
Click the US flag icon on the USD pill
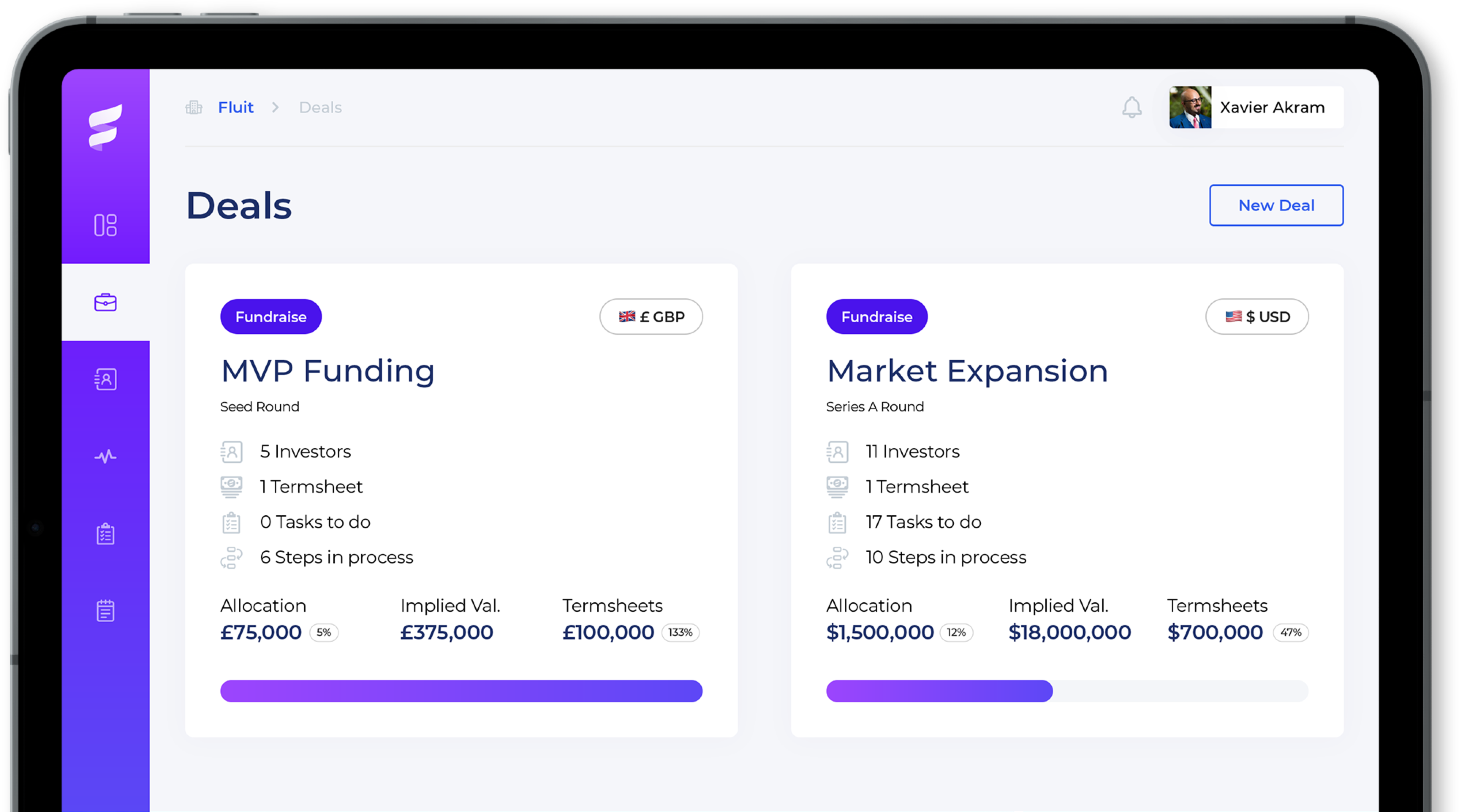1233,316
